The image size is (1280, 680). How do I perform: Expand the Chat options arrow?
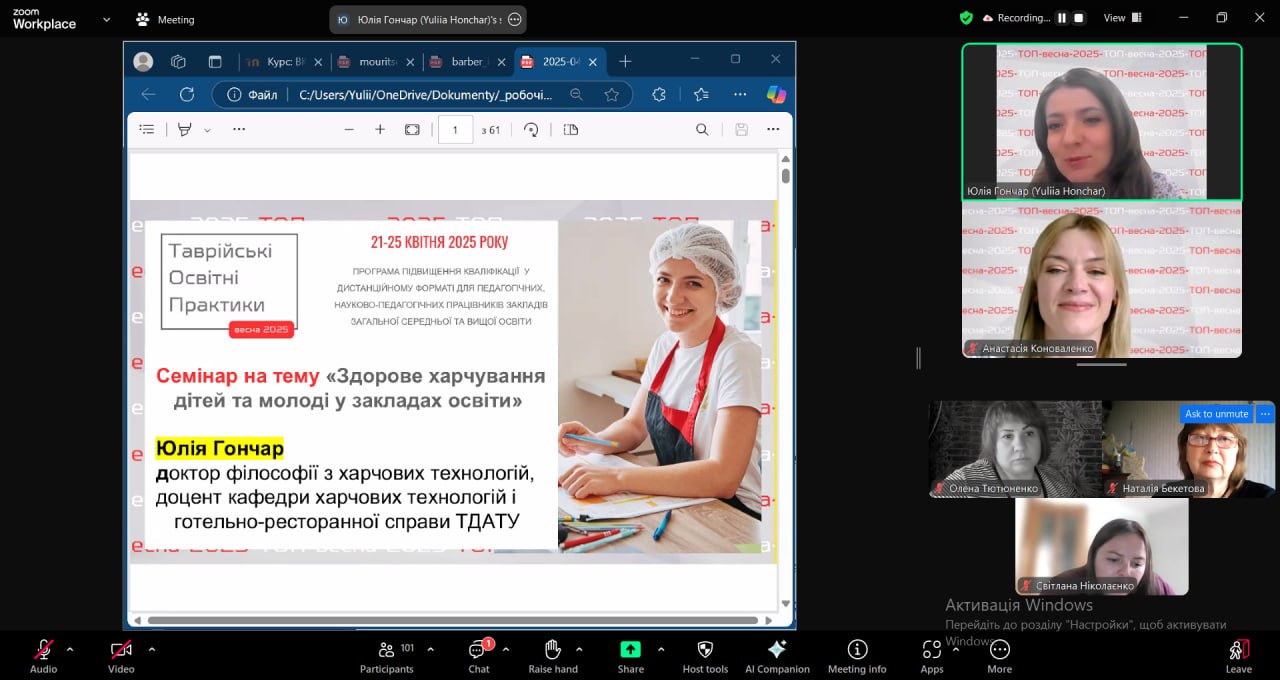click(505, 649)
